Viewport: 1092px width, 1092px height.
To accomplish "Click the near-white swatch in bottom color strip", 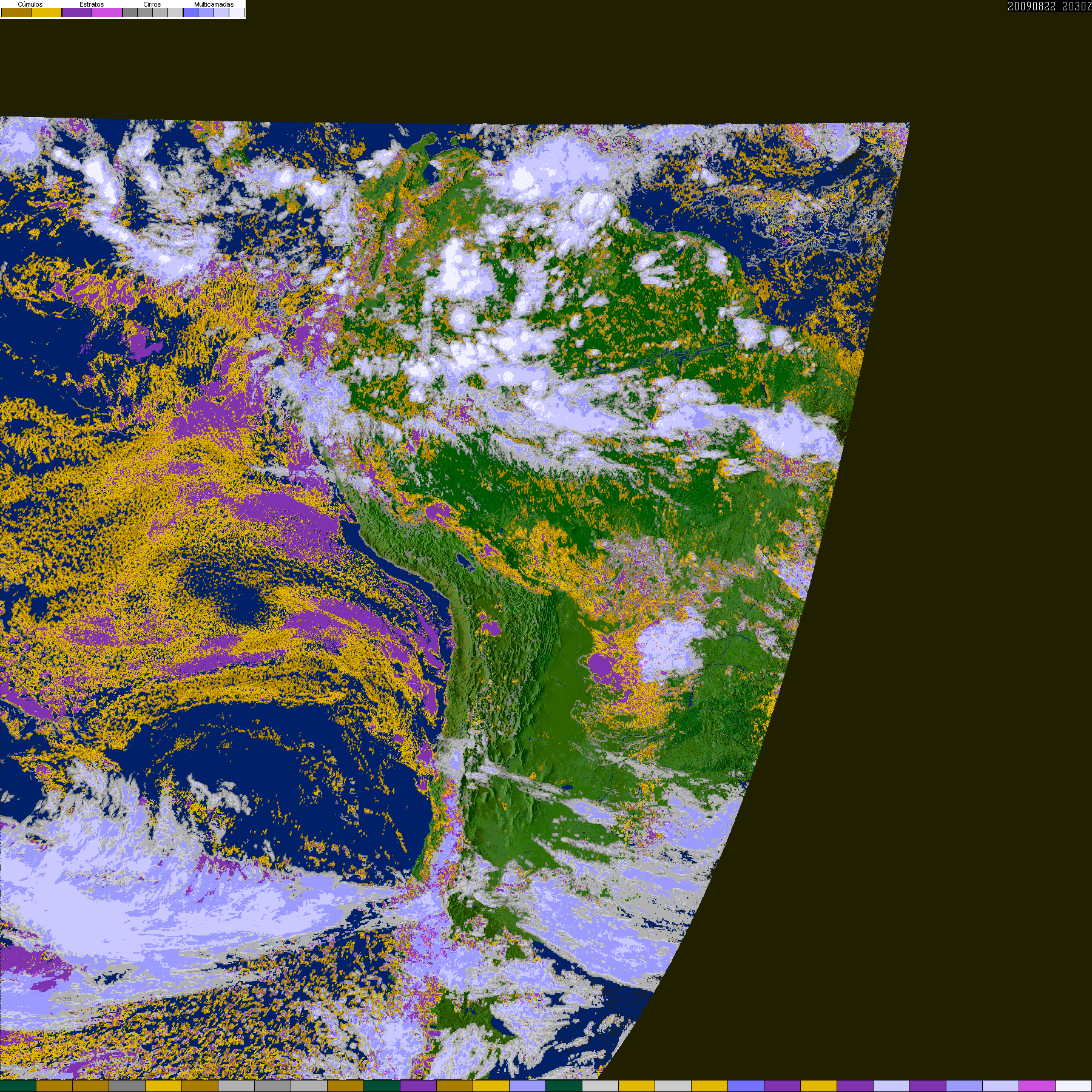I will tap(1074, 1086).
